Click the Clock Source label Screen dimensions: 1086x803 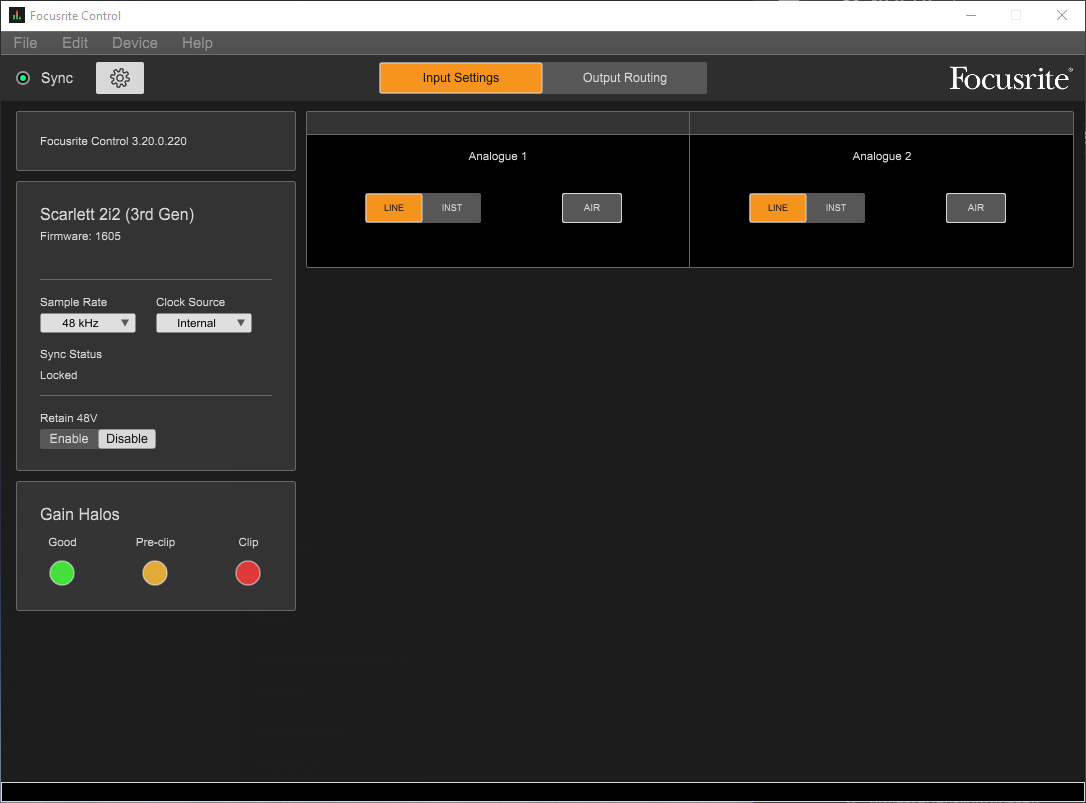(190, 302)
